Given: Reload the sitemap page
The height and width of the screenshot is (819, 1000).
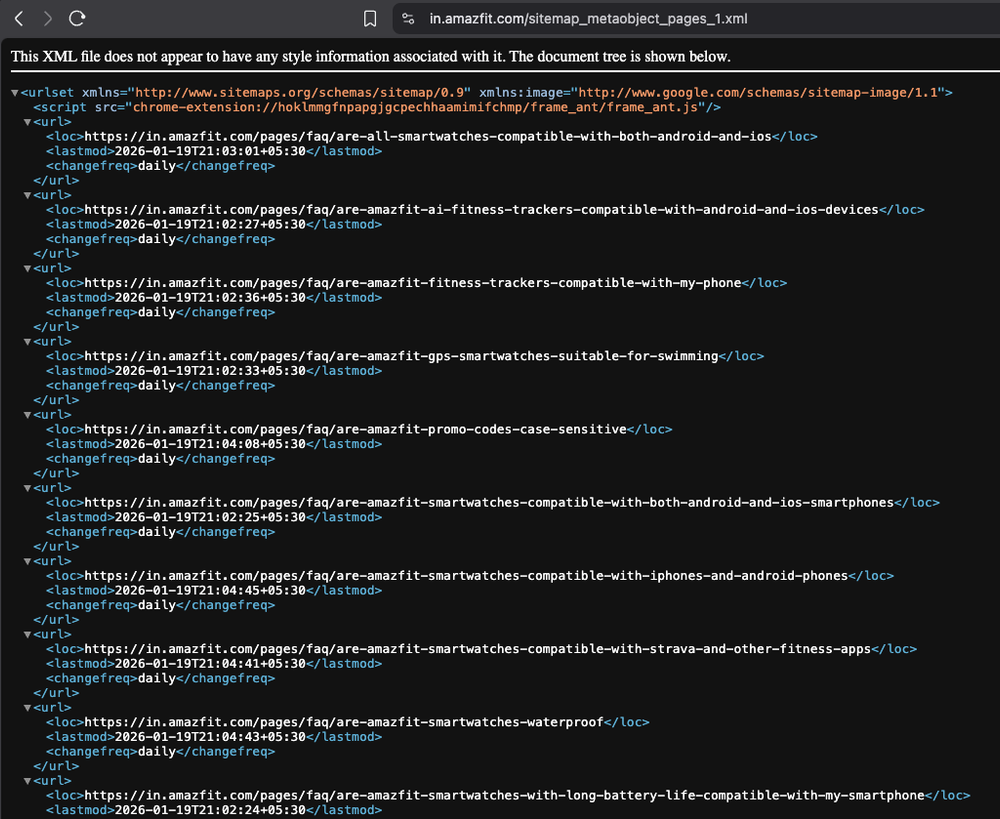Looking at the screenshot, I should coord(77,18).
